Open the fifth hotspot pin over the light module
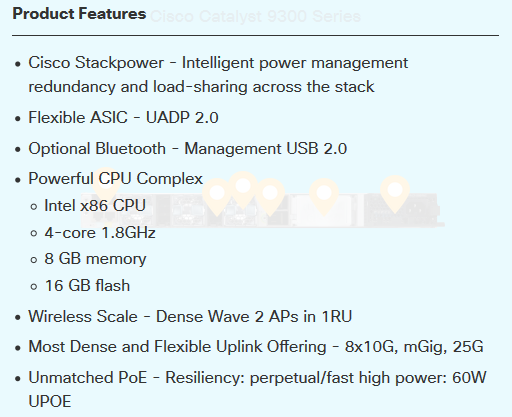This screenshot has width=512, height=417. [x=324, y=196]
